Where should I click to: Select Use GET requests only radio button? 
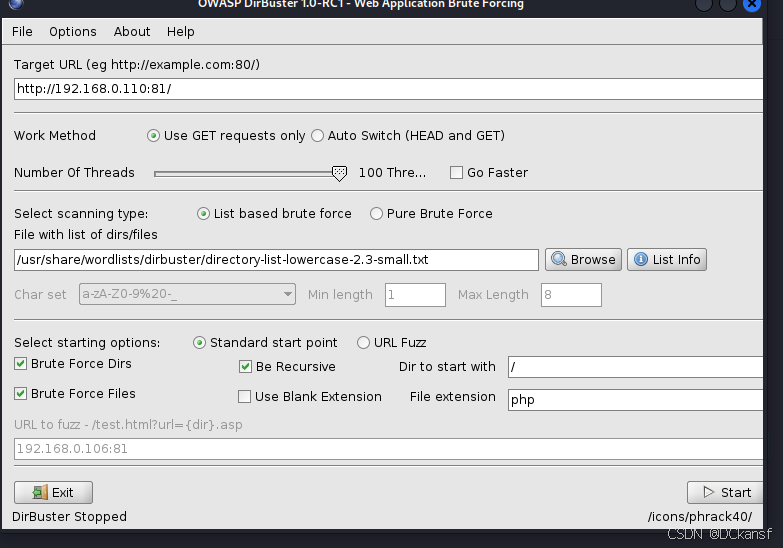click(x=153, y=136)
